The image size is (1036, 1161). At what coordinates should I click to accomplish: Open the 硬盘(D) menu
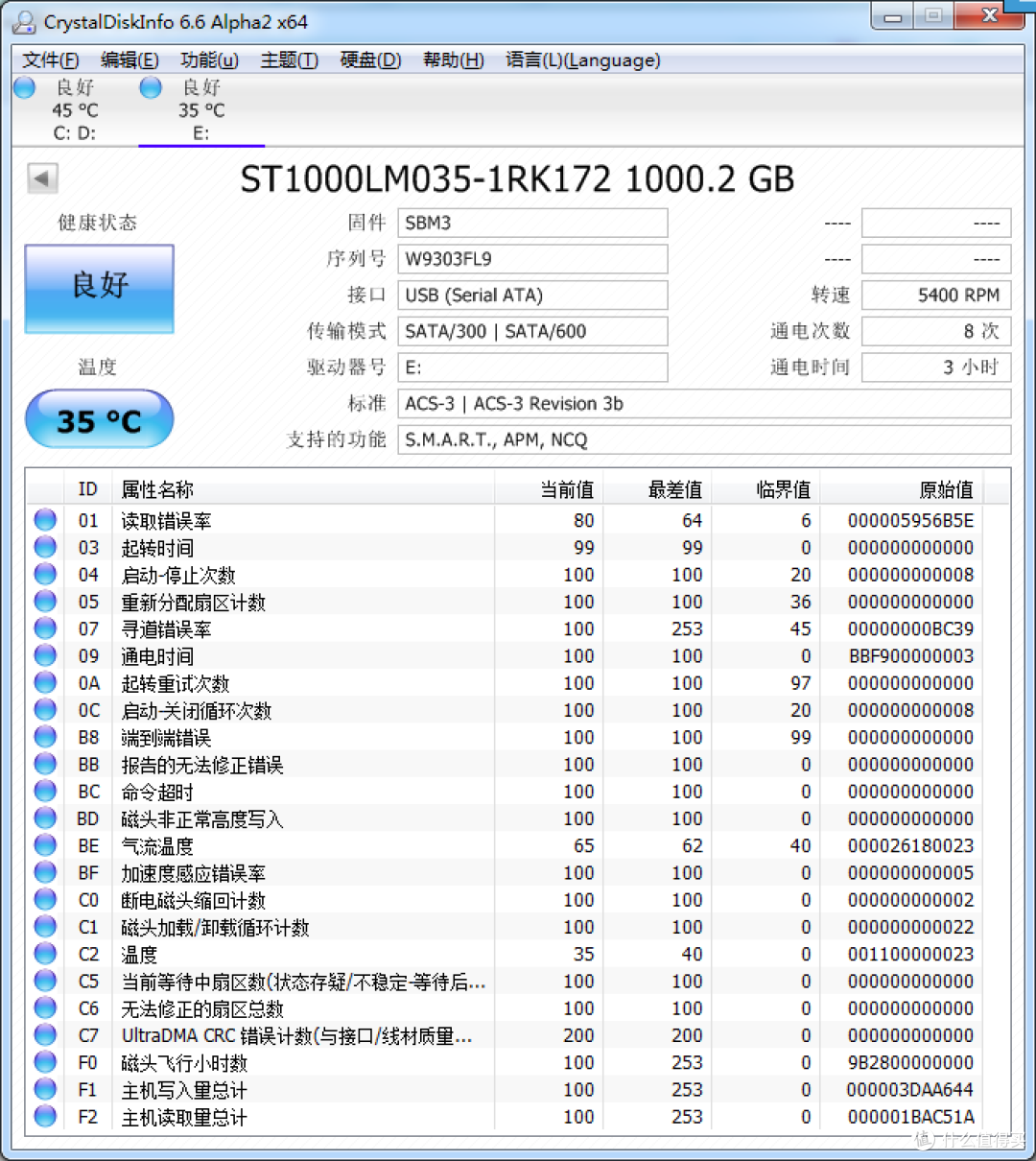tap(370, 59)
